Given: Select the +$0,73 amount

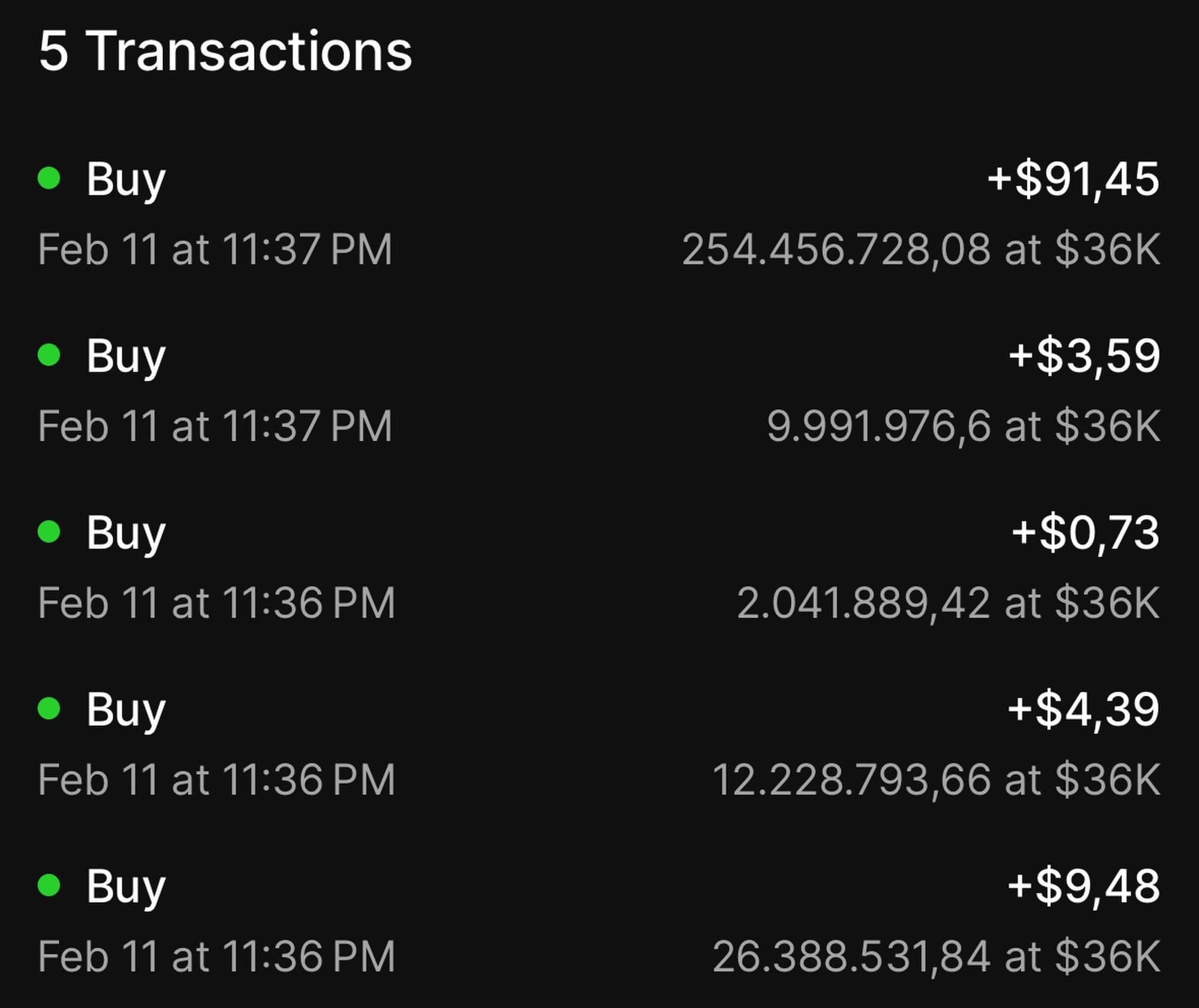Looking at the screenshot, I should click(x=1085, y=533).
